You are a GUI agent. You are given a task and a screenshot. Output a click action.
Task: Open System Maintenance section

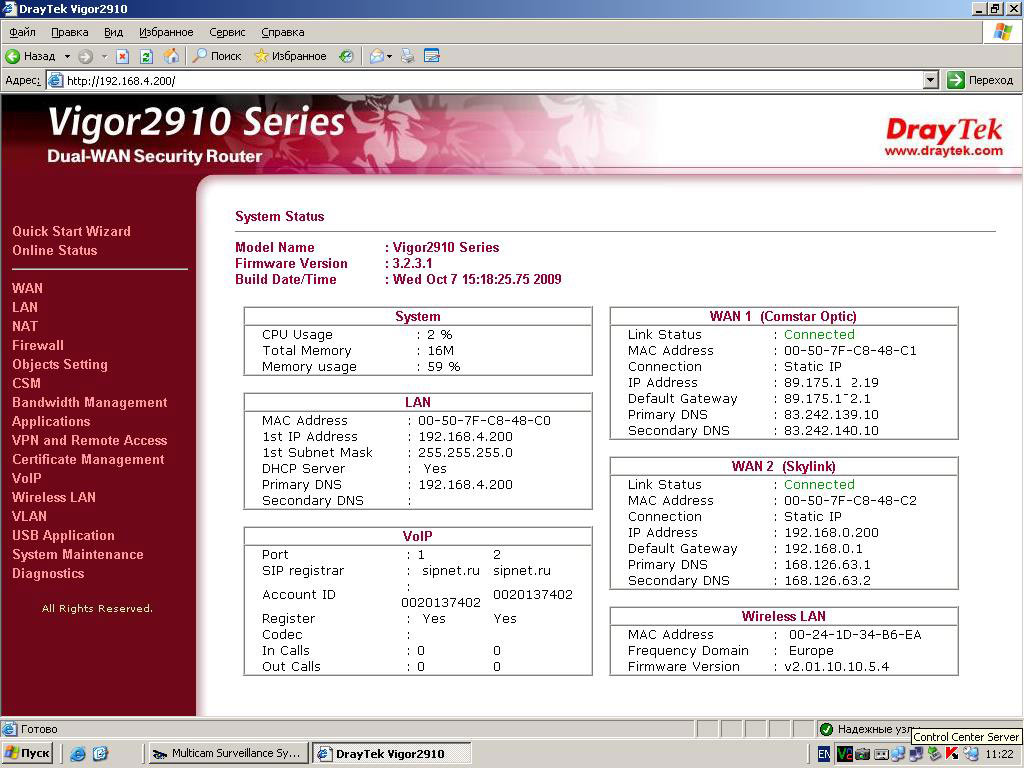tap(78, 554)
